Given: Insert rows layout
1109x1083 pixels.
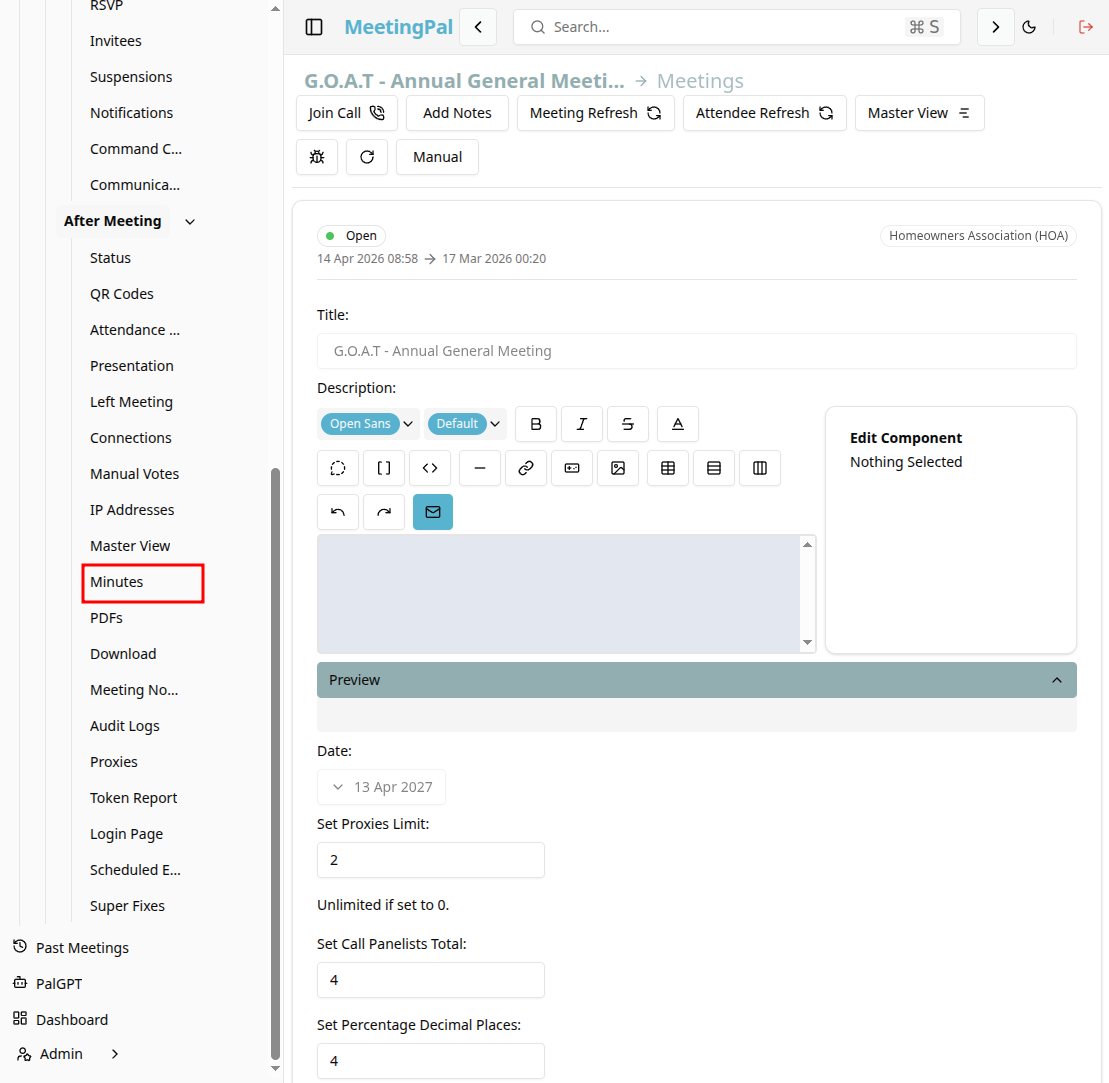Looking at the screenshot, I should (714, 468).
